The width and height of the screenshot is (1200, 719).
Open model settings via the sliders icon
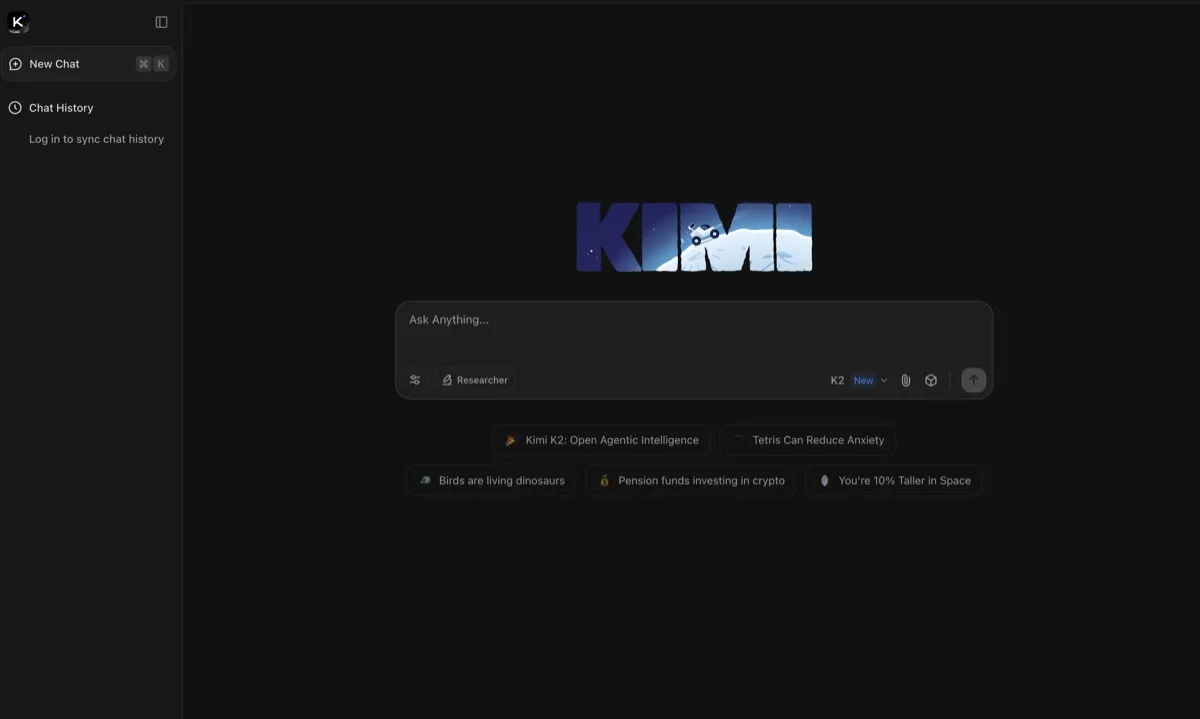point(415,380)
